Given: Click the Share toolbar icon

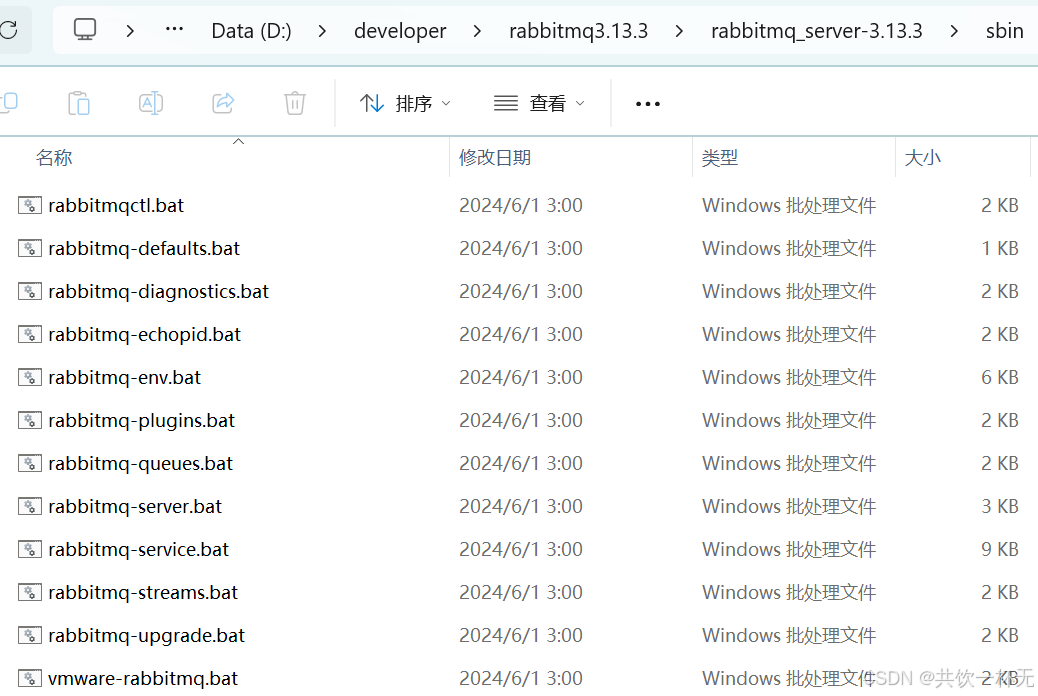Looking at the screenshot, I should pyautogui.click(x=223, y=103).
